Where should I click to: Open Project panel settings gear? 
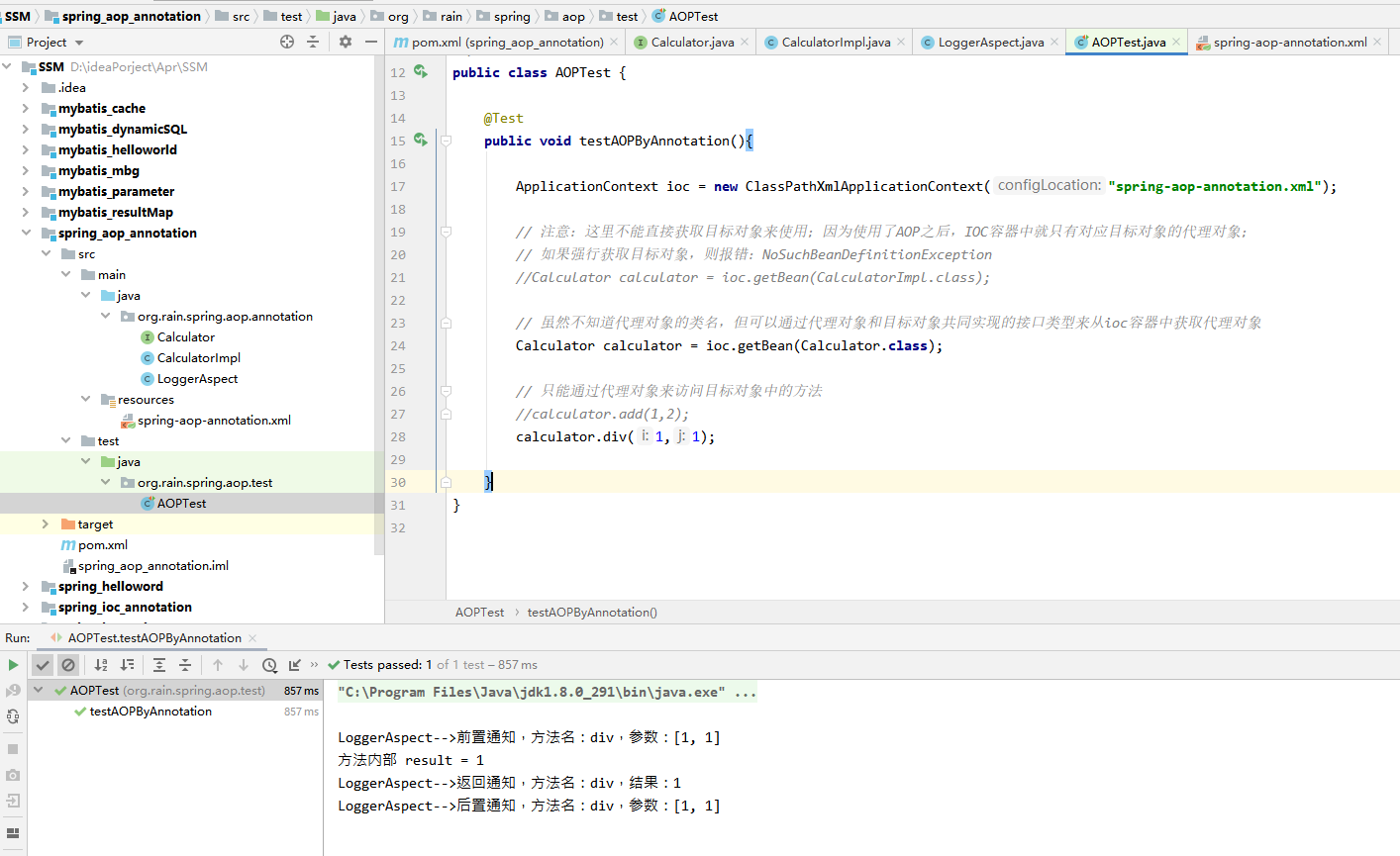coord(346,42)
